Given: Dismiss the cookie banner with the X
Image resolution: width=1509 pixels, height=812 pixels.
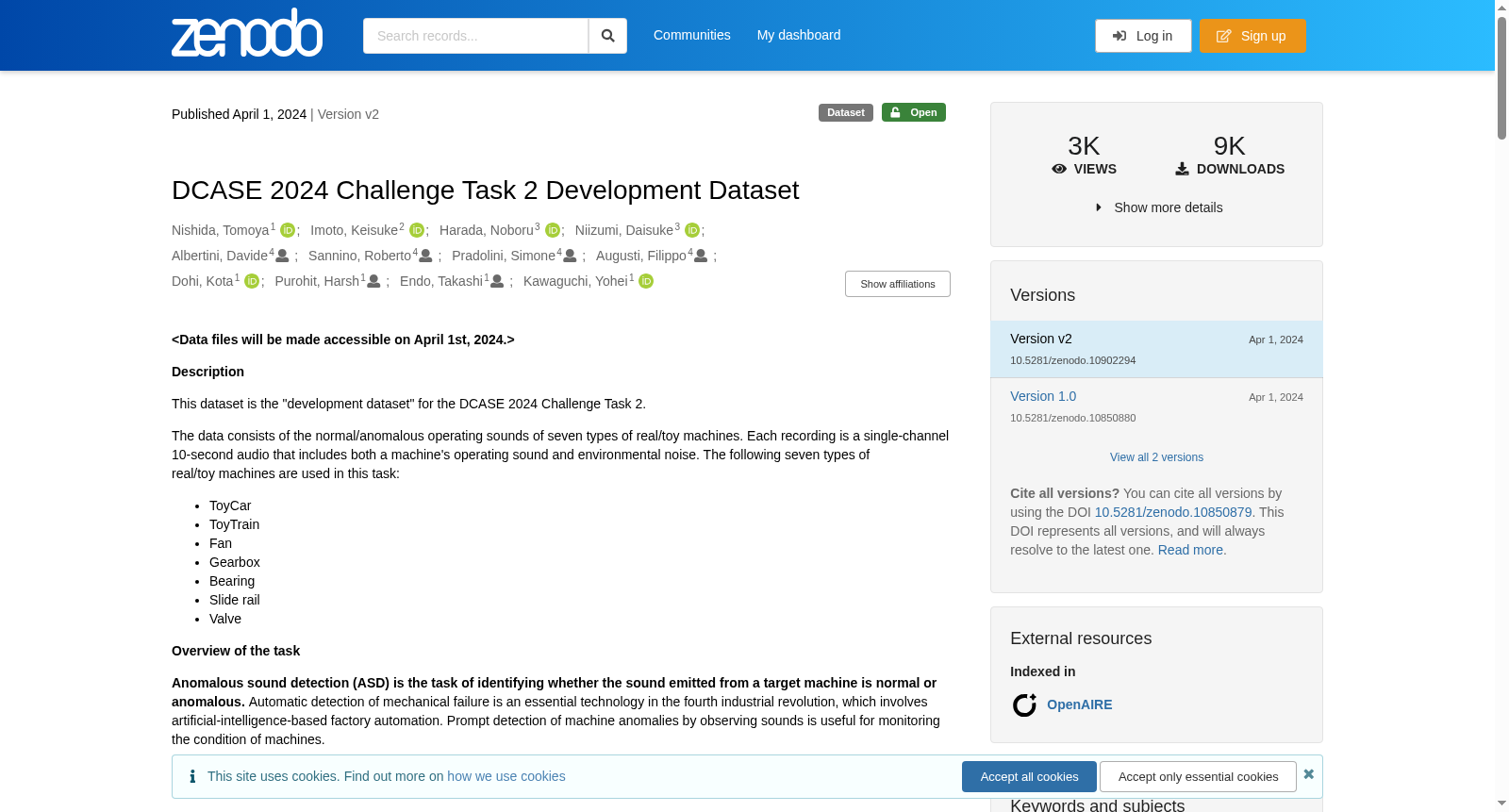Looking at the screenshot, I should (x=1308, y=774).
